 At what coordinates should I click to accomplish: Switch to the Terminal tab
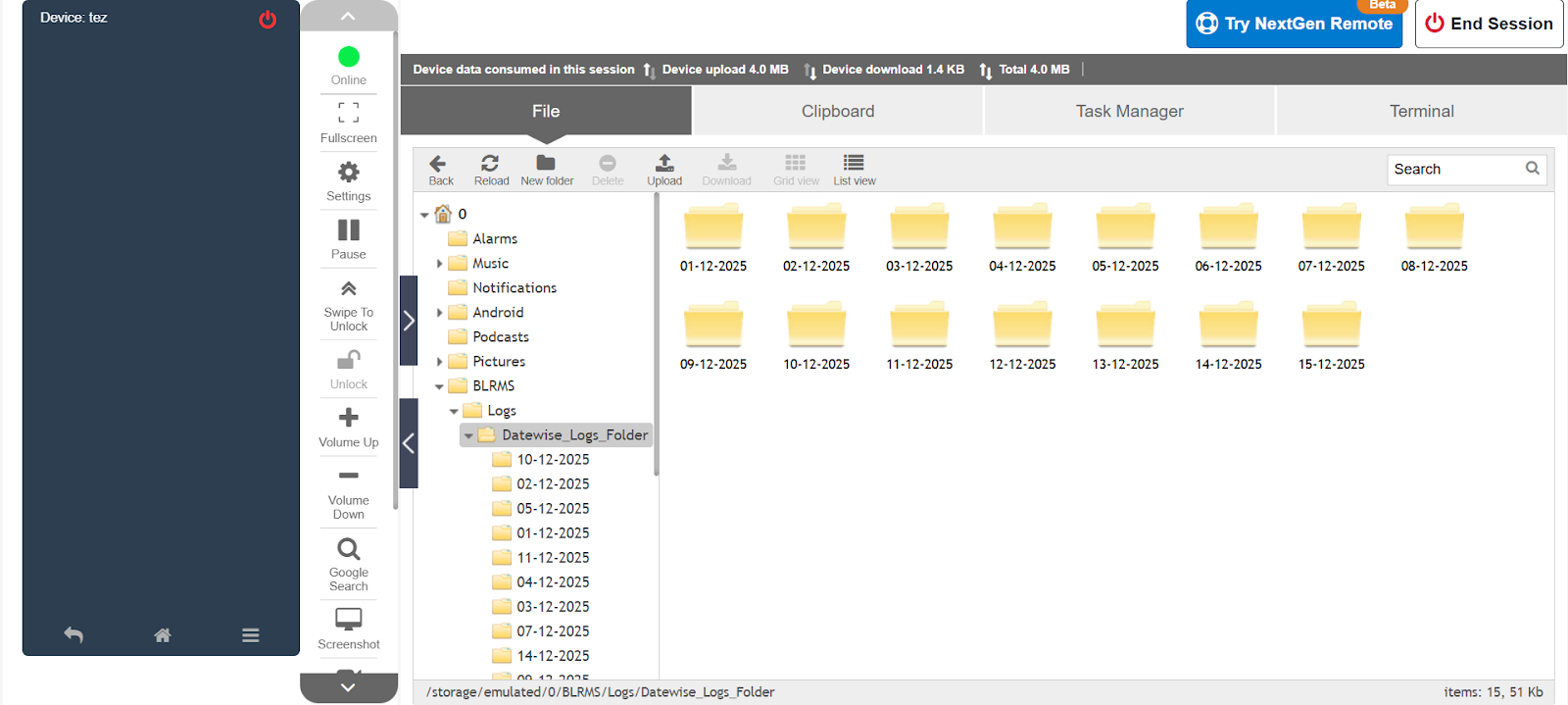click(x=1421, y=111)
